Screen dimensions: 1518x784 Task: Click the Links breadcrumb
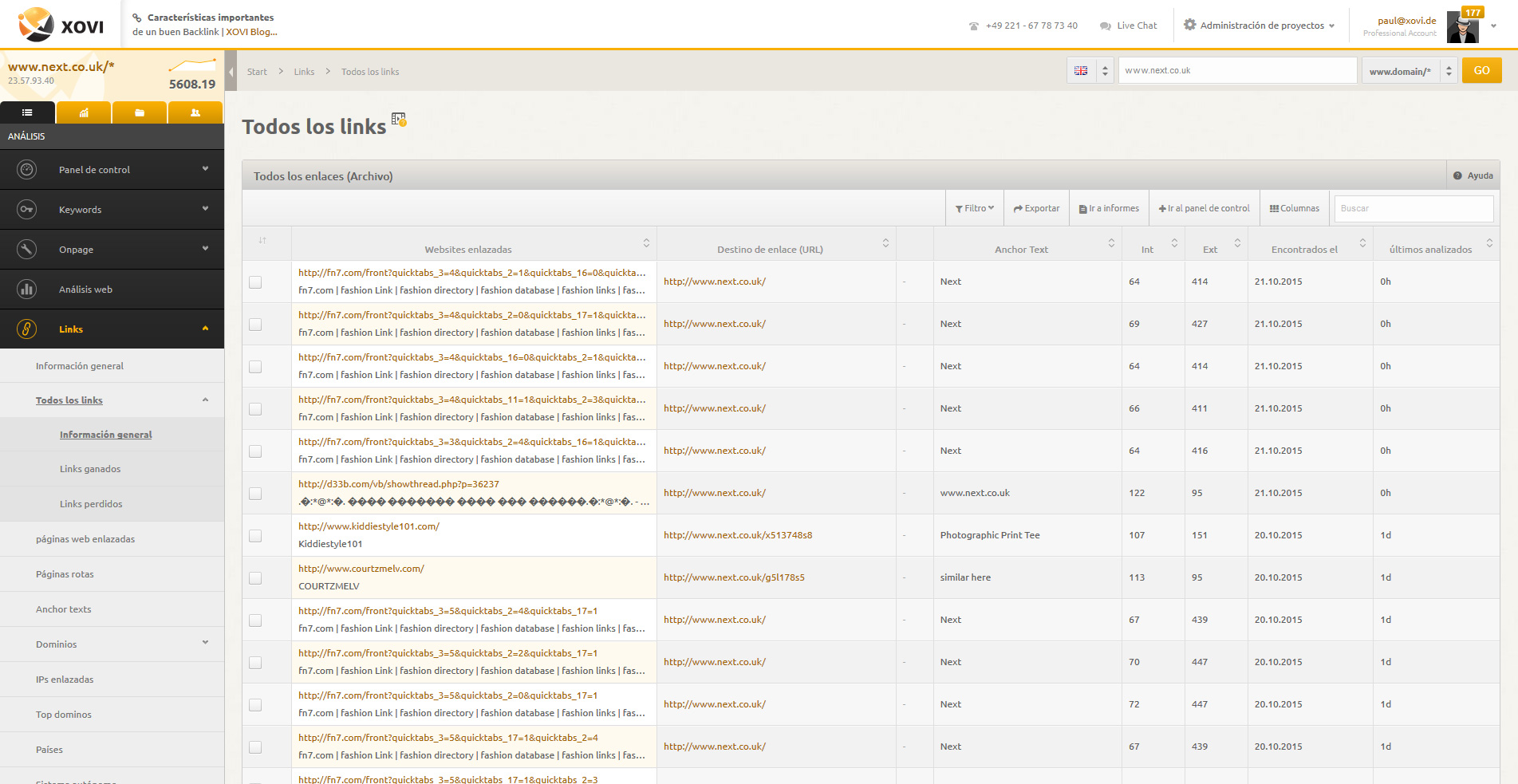coord(304,72)
